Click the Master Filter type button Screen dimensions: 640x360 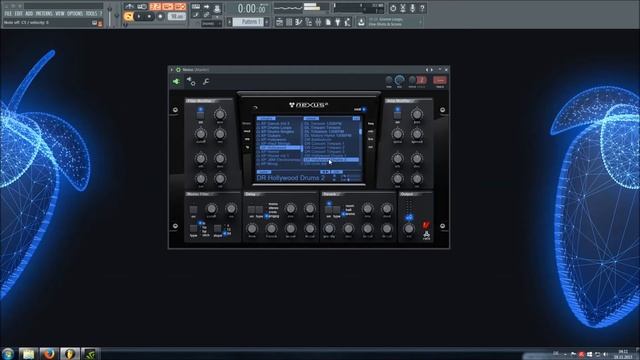coord(193,228)
